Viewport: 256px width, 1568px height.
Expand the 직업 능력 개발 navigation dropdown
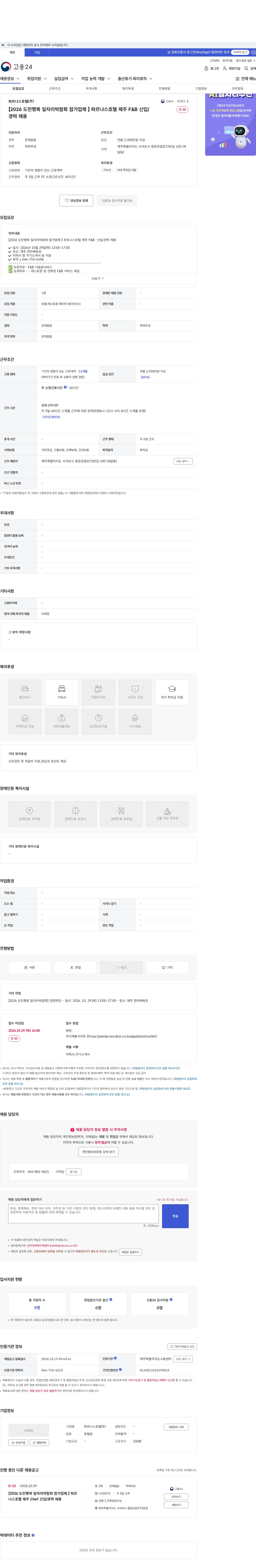(x=96, y=78)
